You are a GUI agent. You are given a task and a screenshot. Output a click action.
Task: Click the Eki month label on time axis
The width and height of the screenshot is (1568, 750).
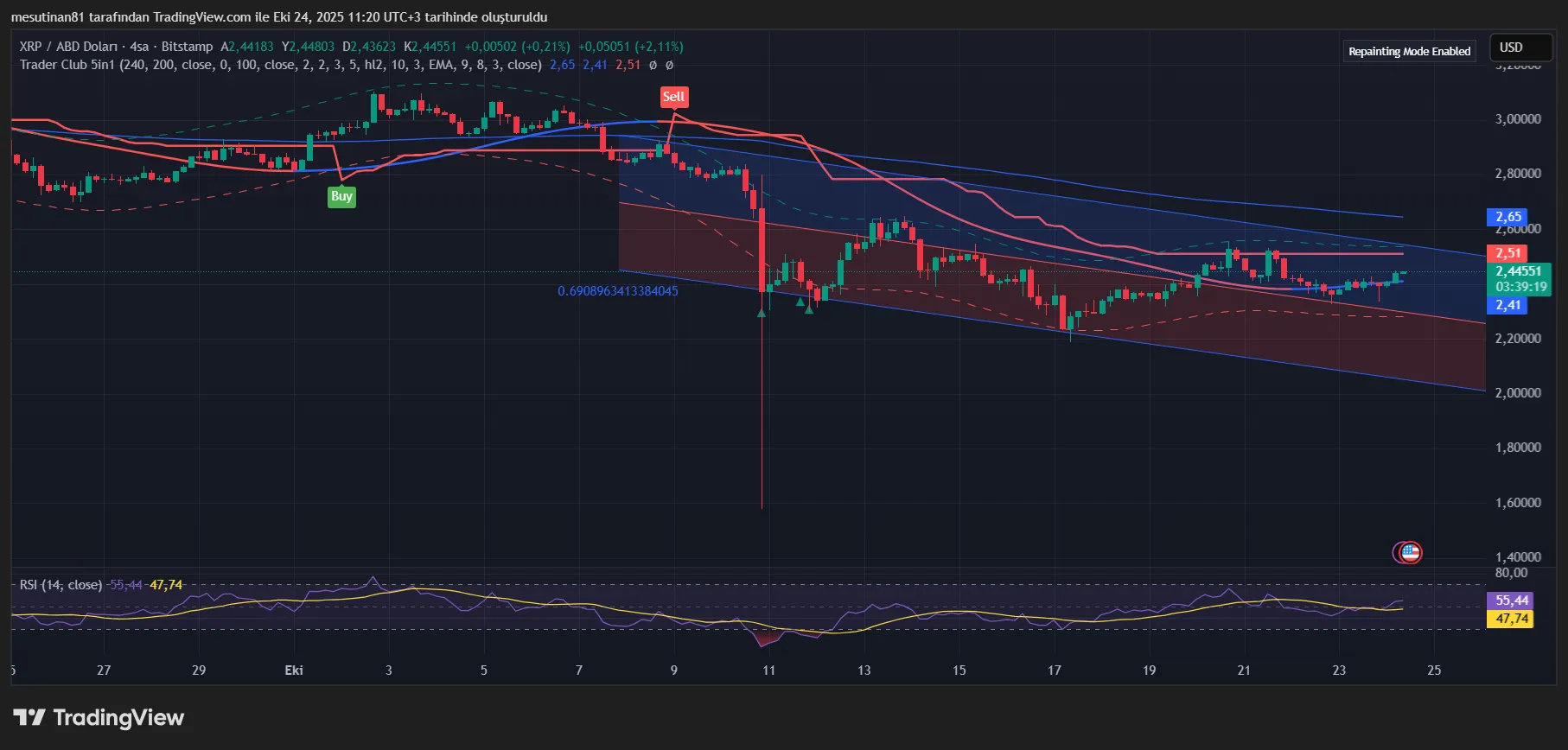click(294, 671)
